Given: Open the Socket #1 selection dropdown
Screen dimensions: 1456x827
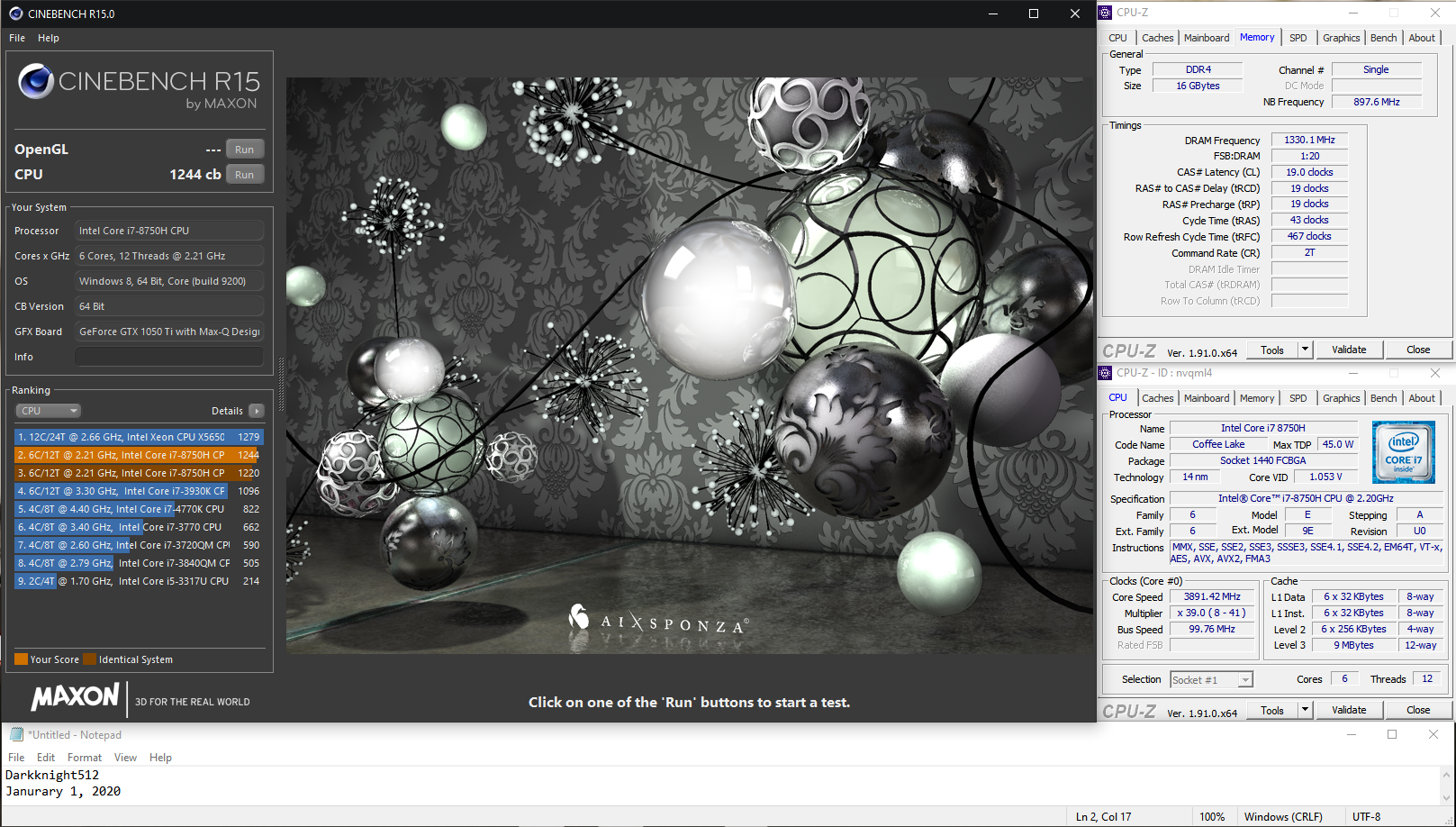Looking at the screenshot, I should point(1211,680).
